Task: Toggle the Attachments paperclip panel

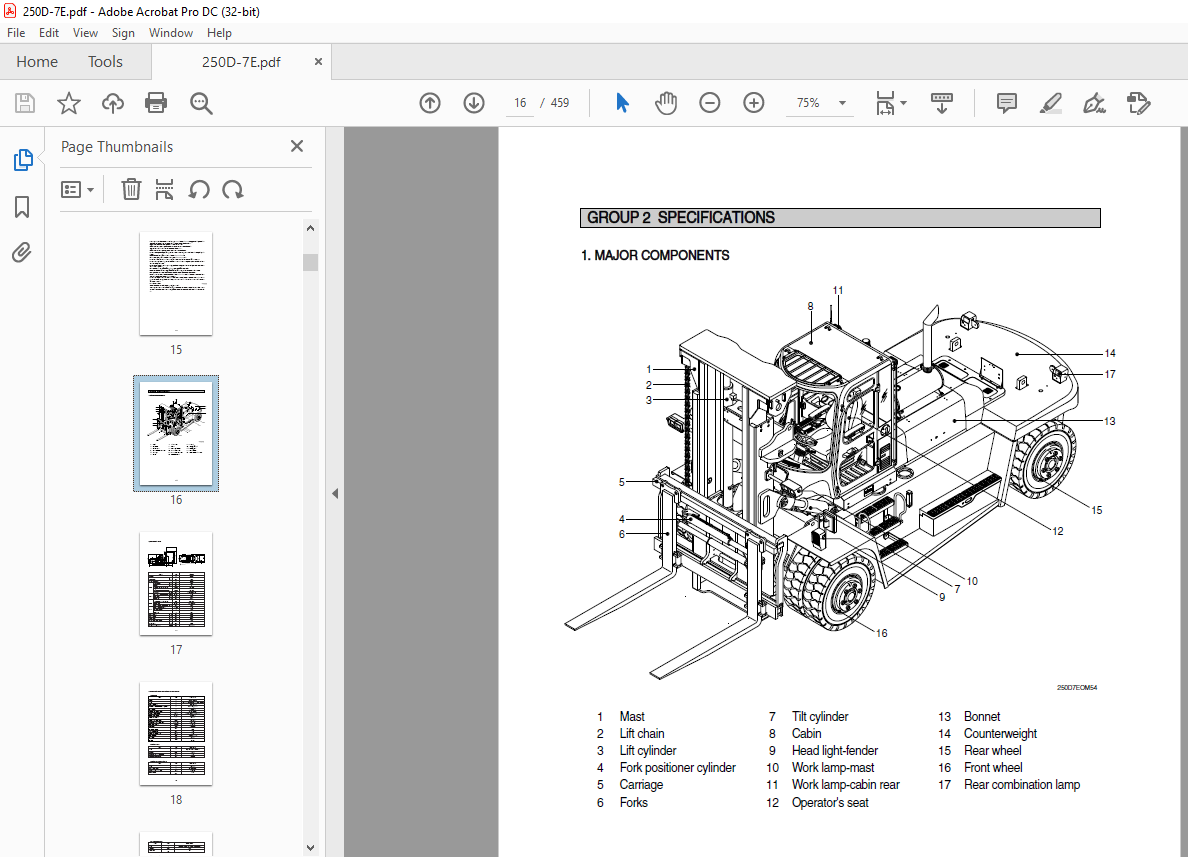Action: pyautogui.click(x=22, y=252)
